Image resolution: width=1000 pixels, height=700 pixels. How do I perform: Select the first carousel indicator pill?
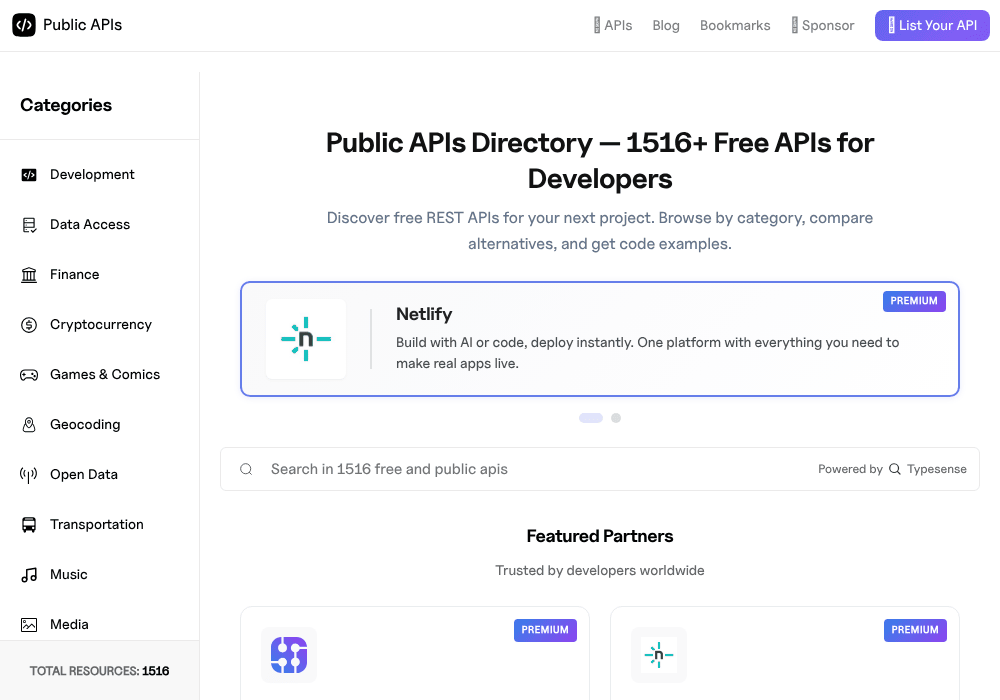591,418
